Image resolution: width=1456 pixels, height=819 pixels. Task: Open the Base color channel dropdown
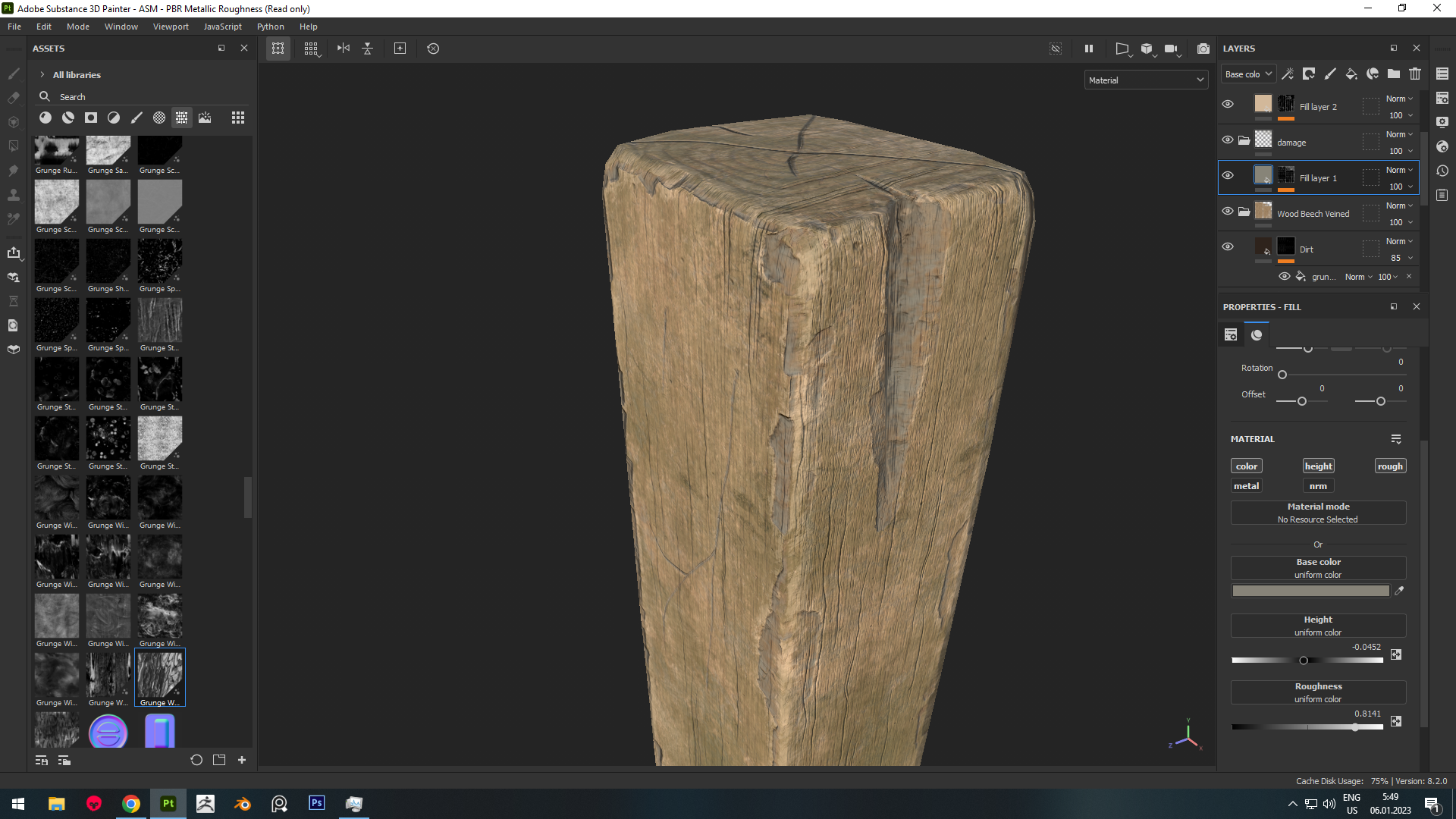click(x=1248, y=74)
